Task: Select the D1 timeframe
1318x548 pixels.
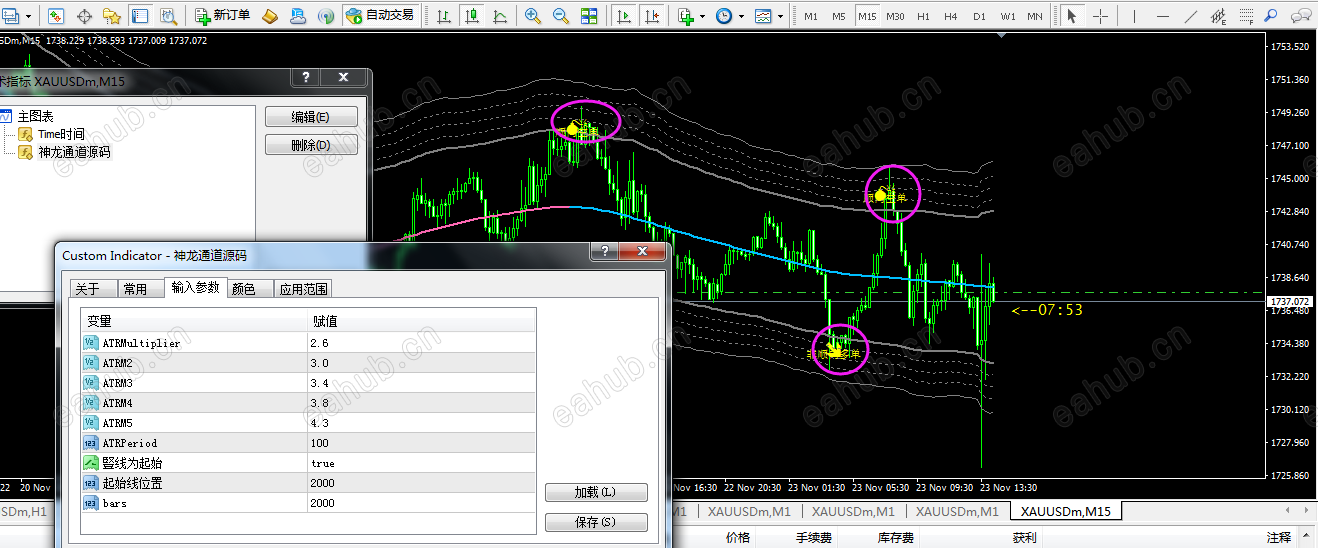Action: 979,16
